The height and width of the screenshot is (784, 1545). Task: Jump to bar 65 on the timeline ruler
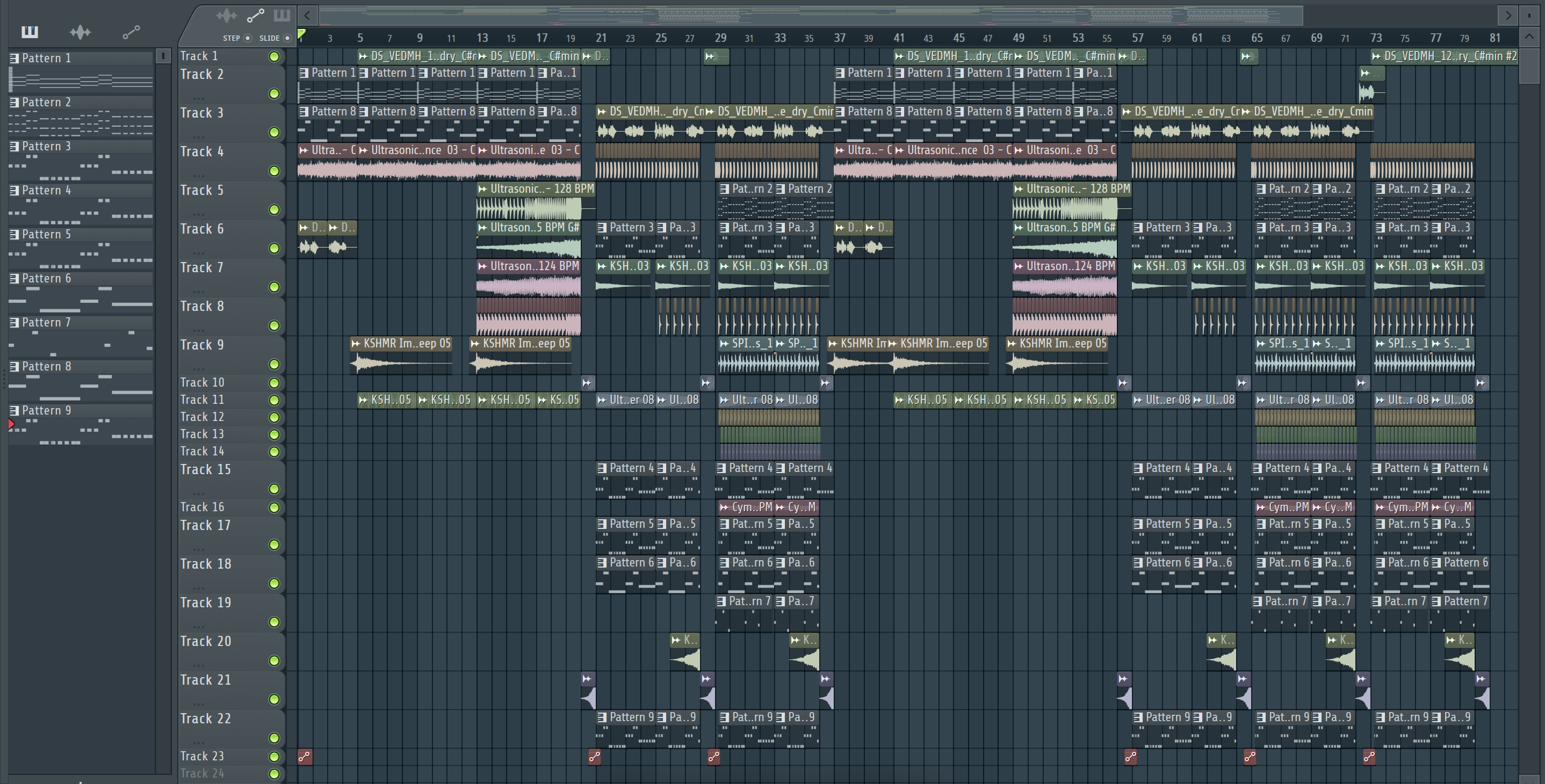(1257, 38)
